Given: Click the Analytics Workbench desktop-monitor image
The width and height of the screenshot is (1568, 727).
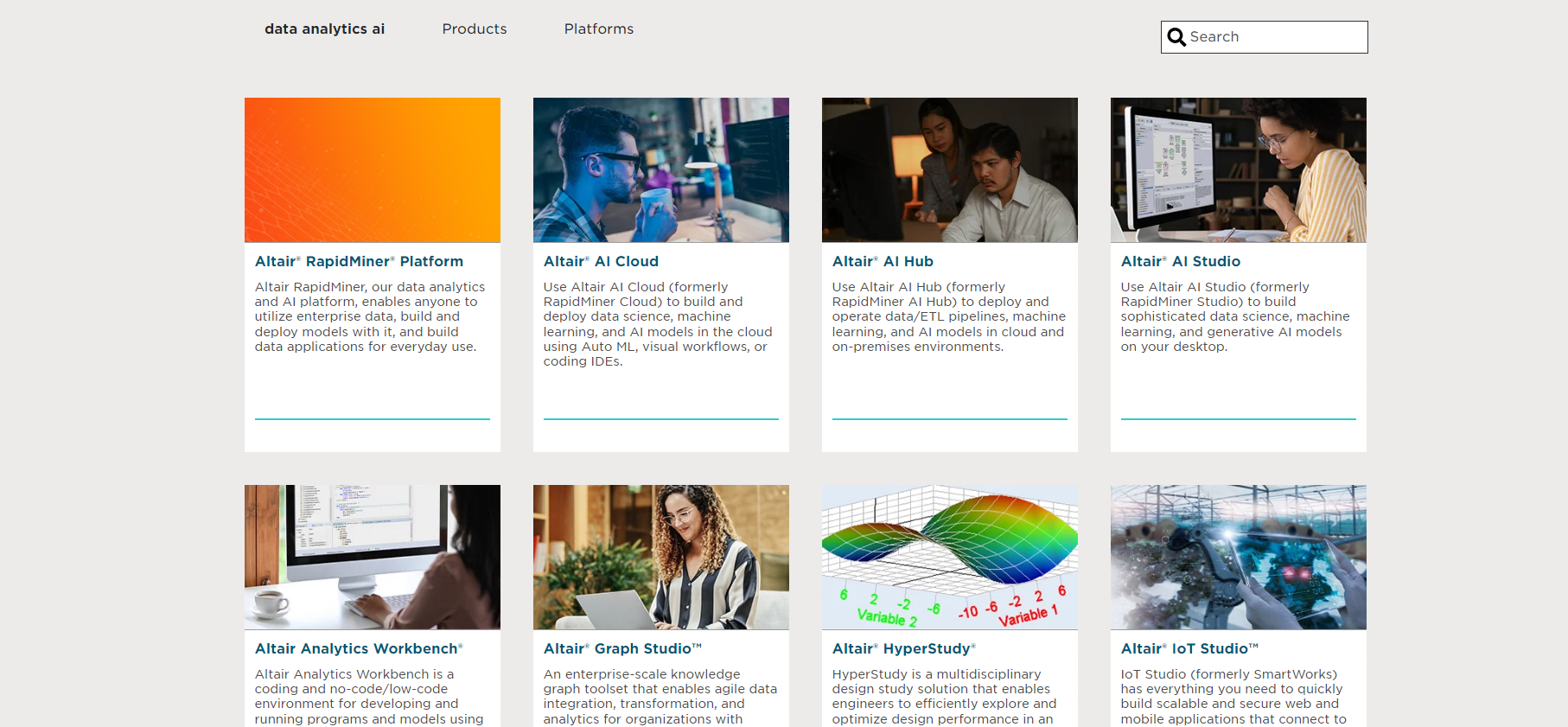Looking at the screenshot, I should (373, 558).
